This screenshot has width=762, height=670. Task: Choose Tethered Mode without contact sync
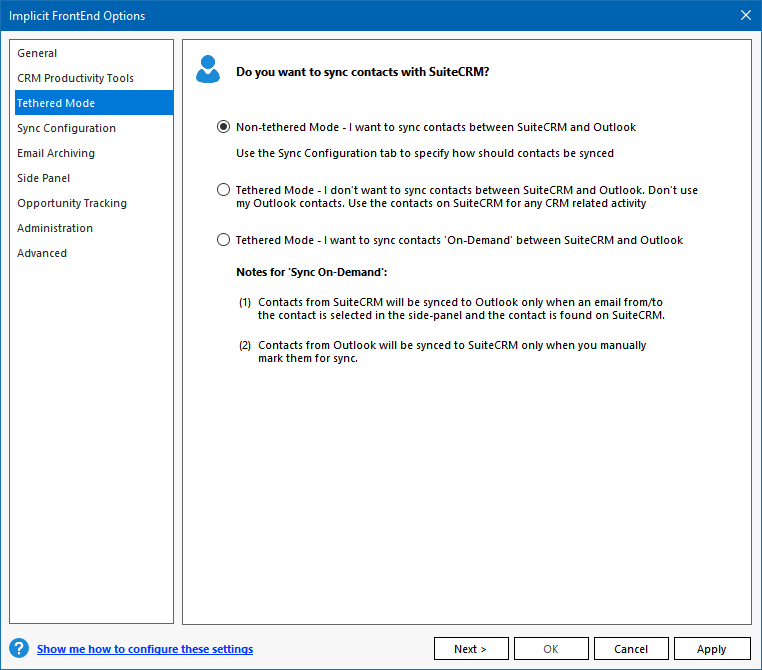click(223, 190)
